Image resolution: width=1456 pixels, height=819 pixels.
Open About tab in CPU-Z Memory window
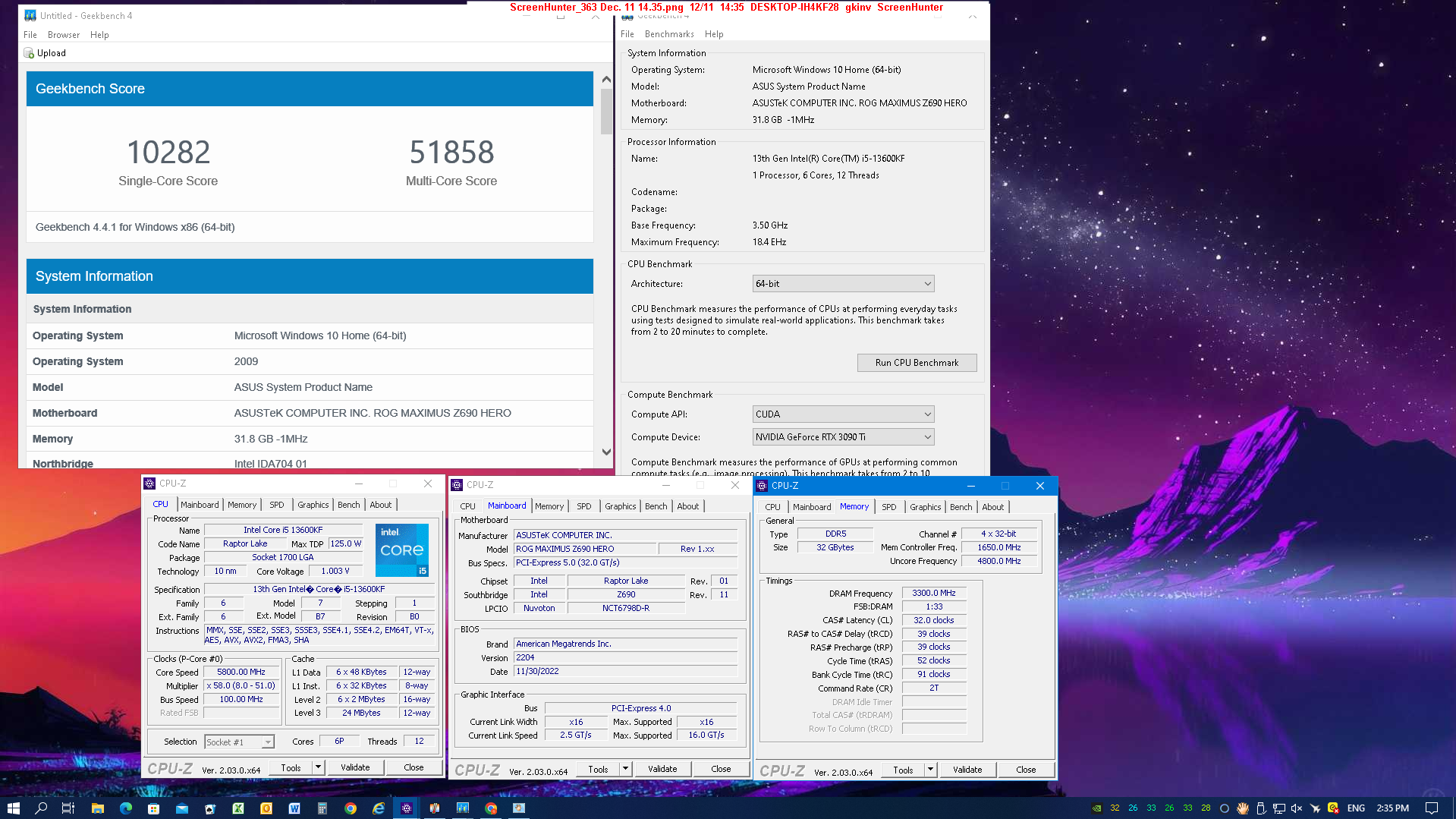click(x=992, y=507)
